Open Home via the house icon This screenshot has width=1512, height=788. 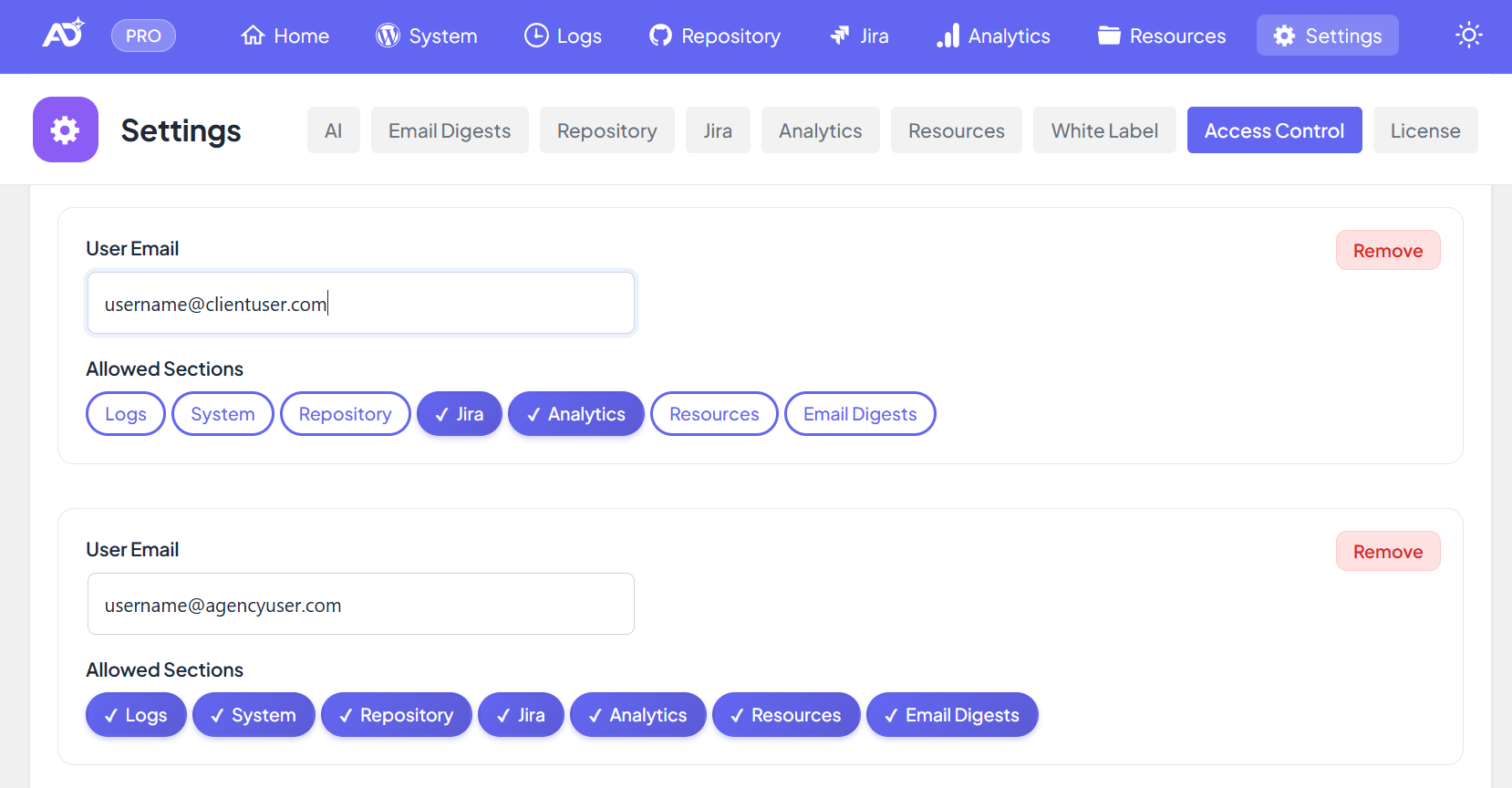click(253, 36)
